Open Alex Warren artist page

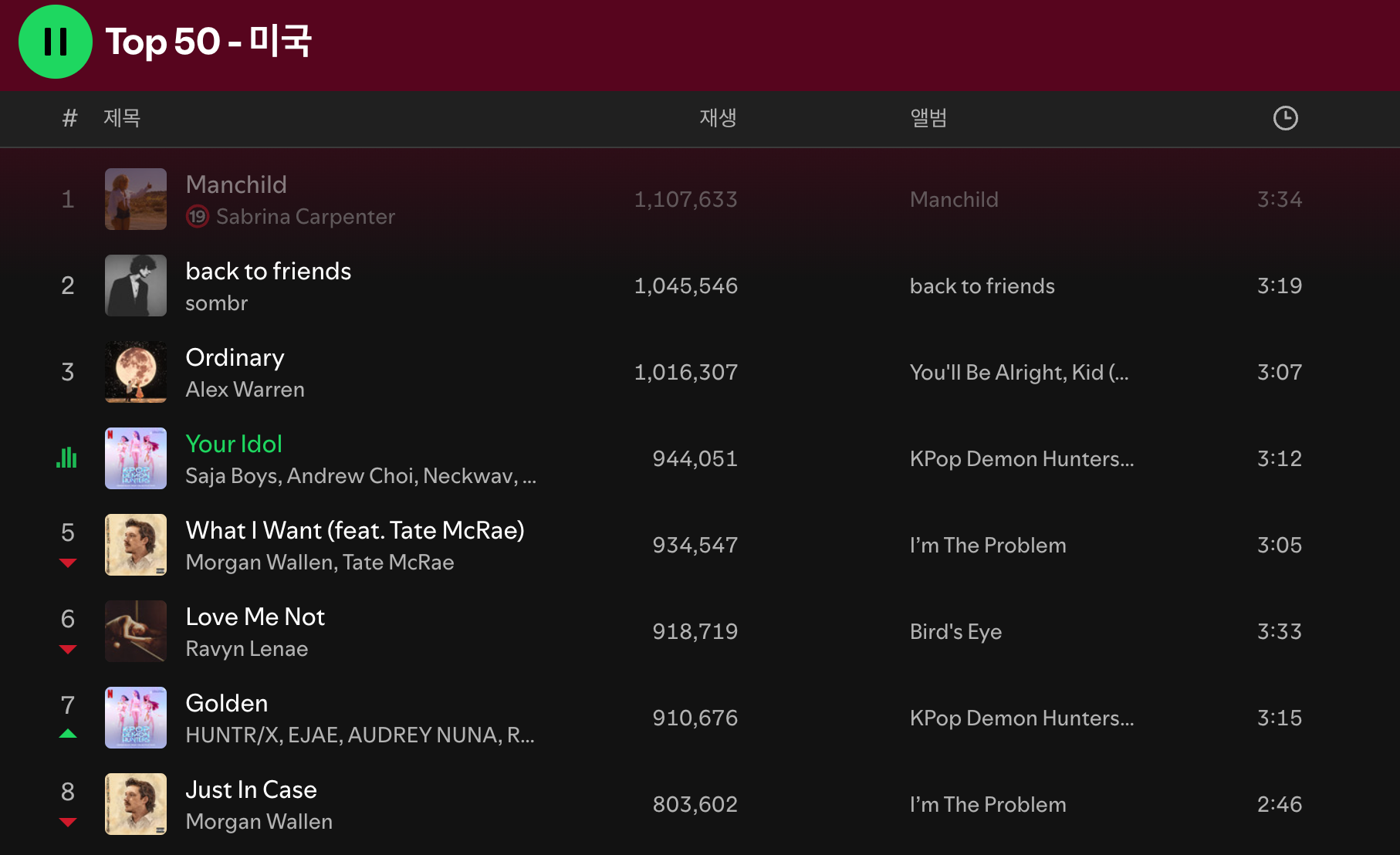(245, 390)
